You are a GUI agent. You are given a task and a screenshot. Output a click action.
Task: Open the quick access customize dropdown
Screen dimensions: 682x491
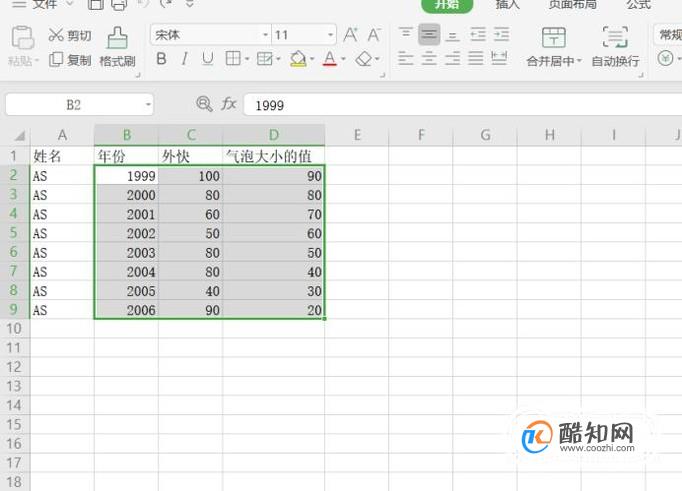[190, 4]
